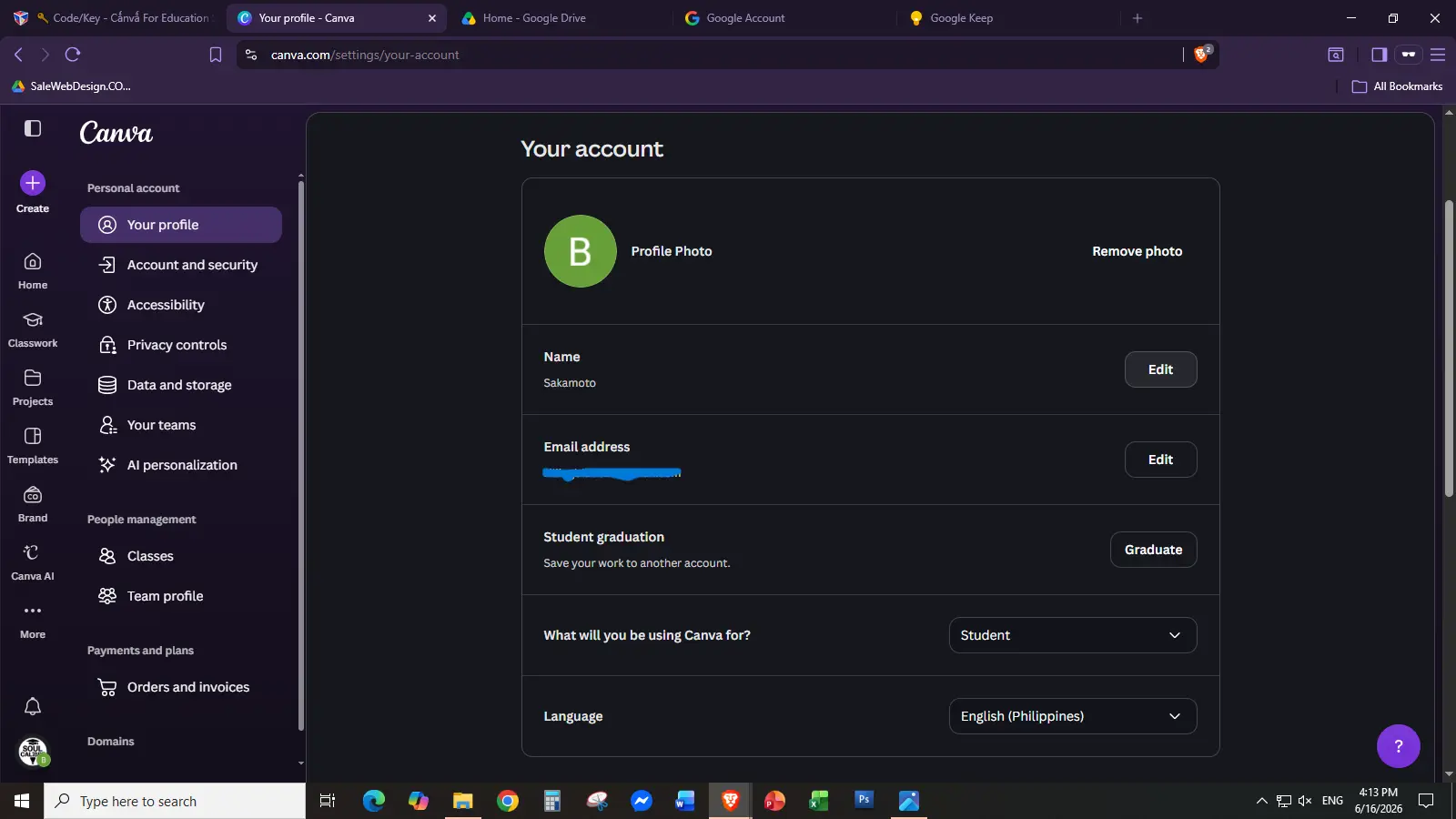The width and height of the screenshot is (1456, 819).
Task: Select Your profile settings item
Action: tap(181, 225)
